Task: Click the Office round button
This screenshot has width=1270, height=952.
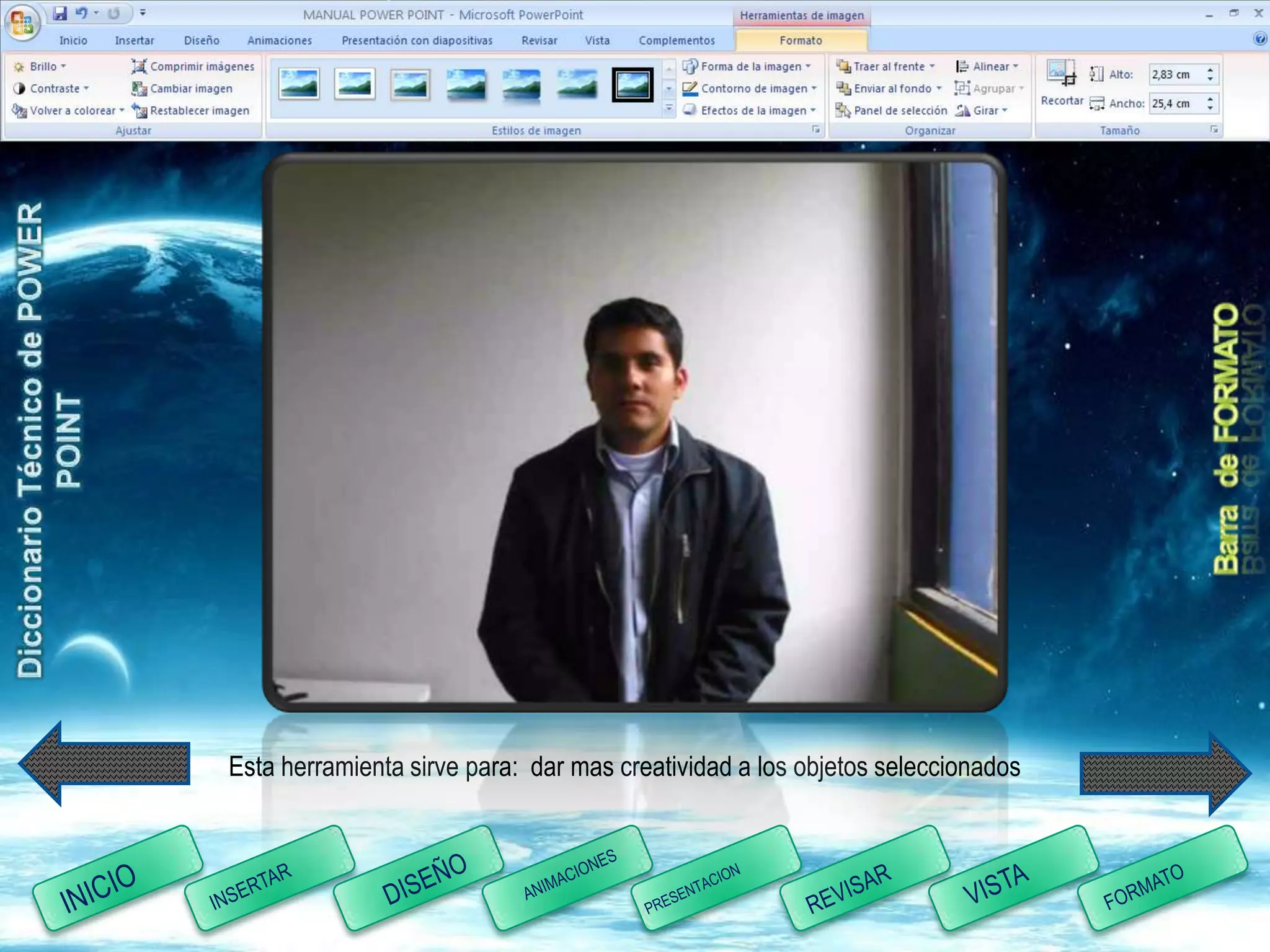Action: pyautogui.click(x=22, y=22)
